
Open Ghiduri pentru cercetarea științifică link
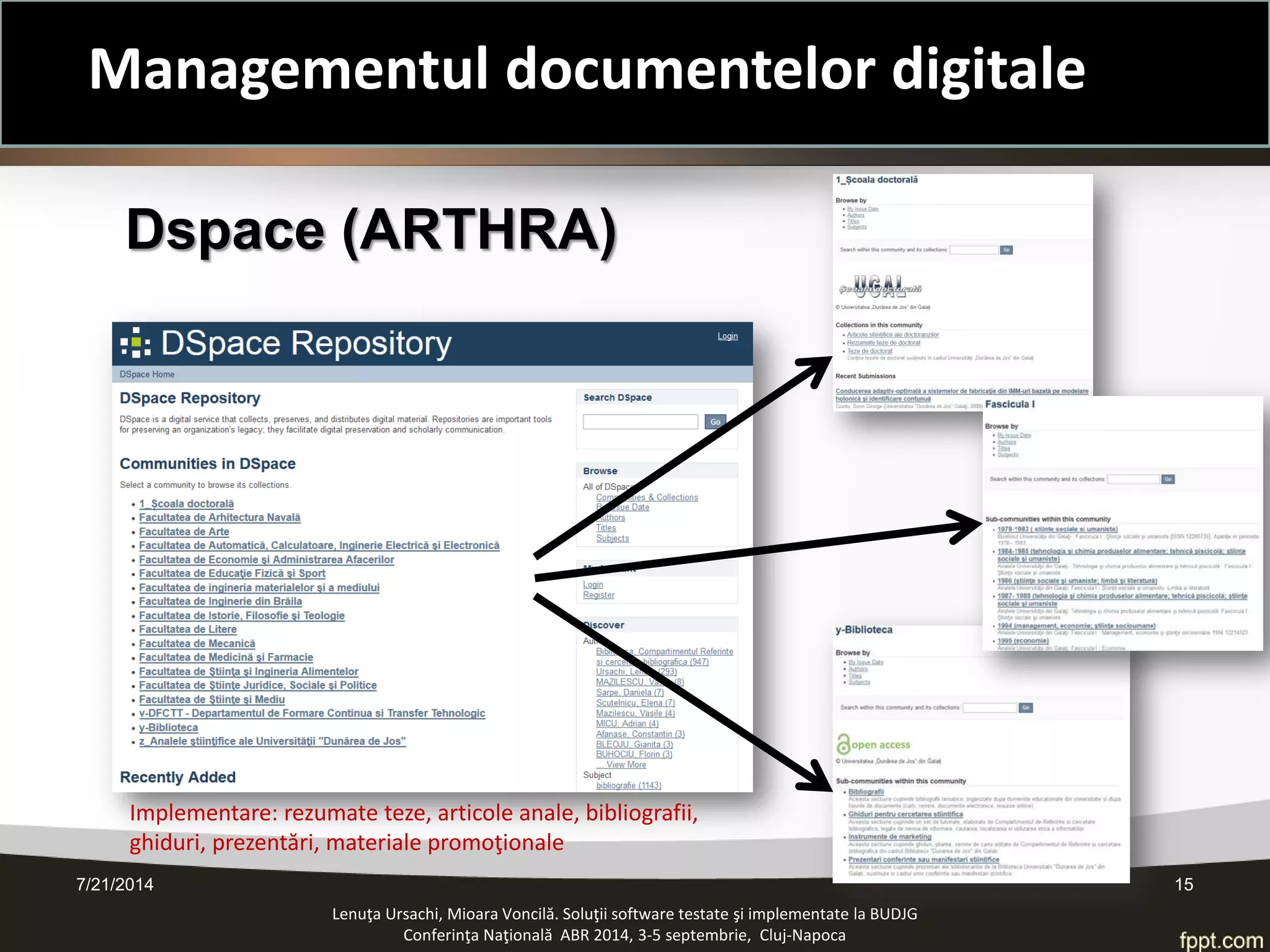tap(905, 814)
